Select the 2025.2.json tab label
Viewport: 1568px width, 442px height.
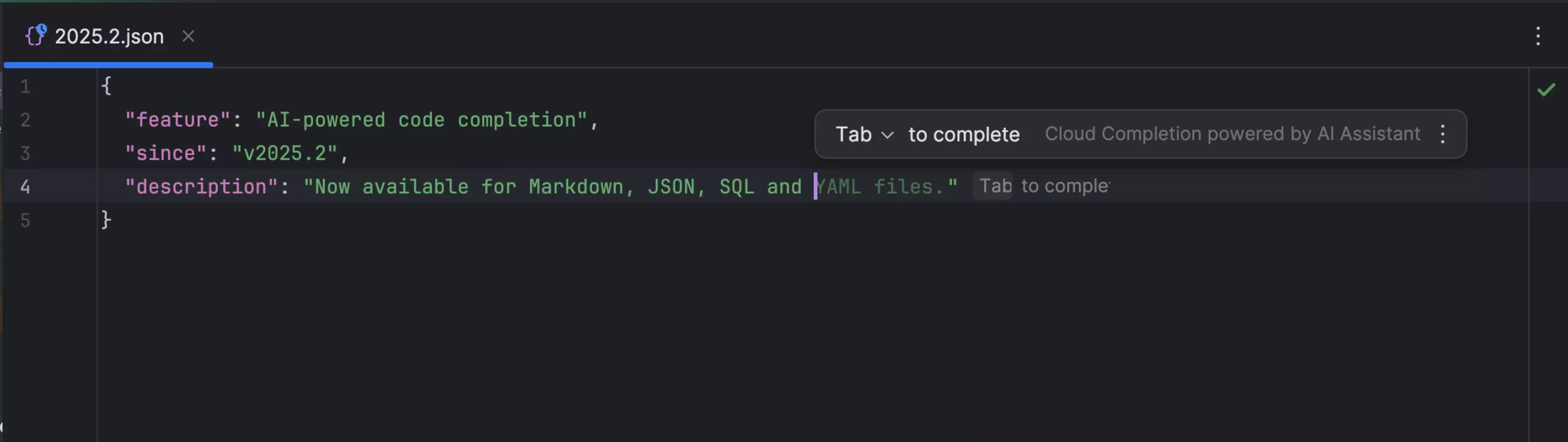pos(110,37)
